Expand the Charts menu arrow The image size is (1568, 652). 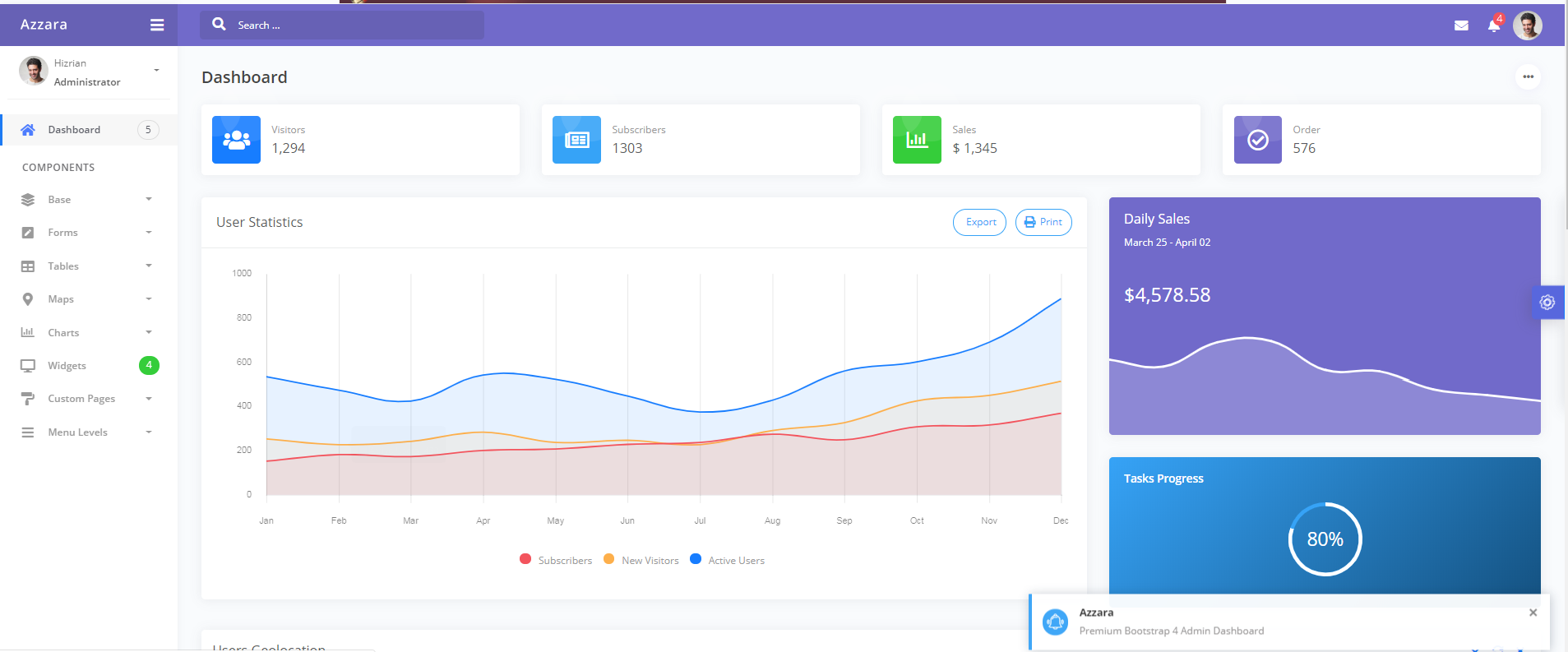point(149,332)
